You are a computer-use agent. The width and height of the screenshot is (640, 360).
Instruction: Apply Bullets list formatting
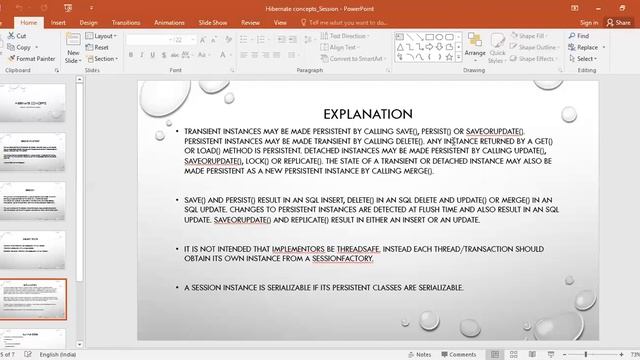click(244, 40)
